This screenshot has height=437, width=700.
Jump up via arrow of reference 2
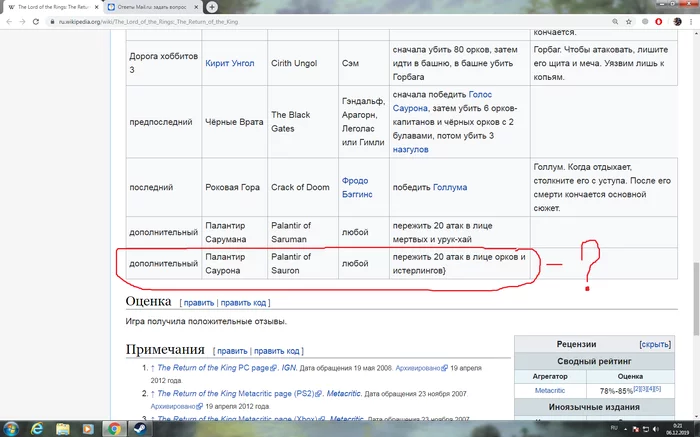tap(153, 394)
